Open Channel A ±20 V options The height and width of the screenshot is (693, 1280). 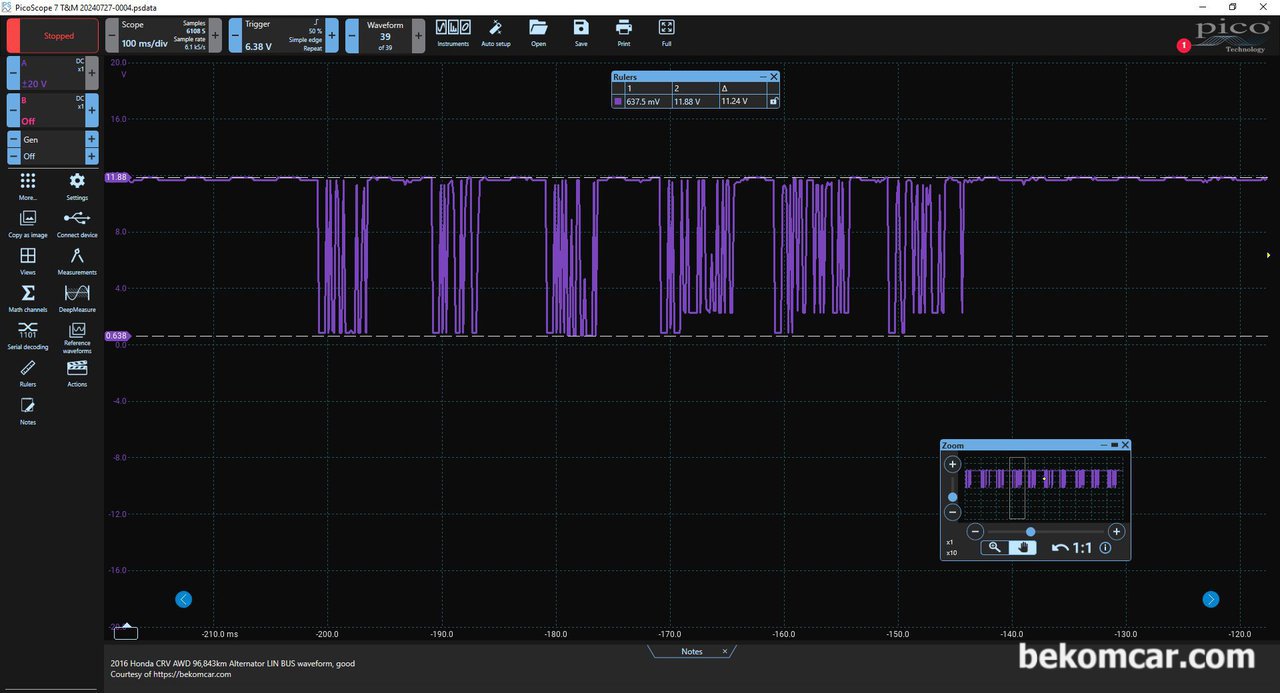(x=53, y=73)
